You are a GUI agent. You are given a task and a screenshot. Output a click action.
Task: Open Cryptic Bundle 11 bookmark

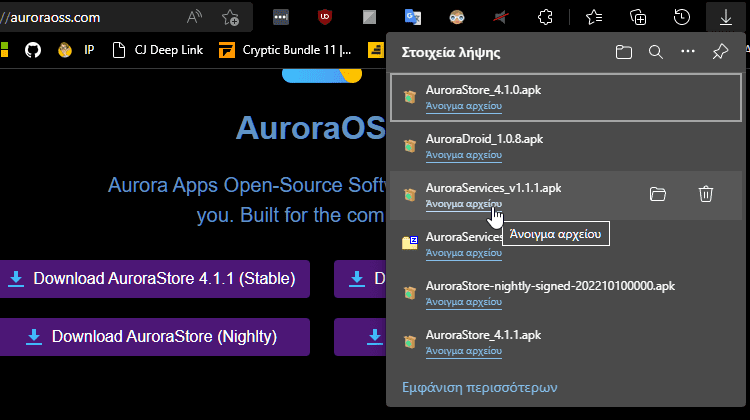pyautogui.click(x=285, y=50)
